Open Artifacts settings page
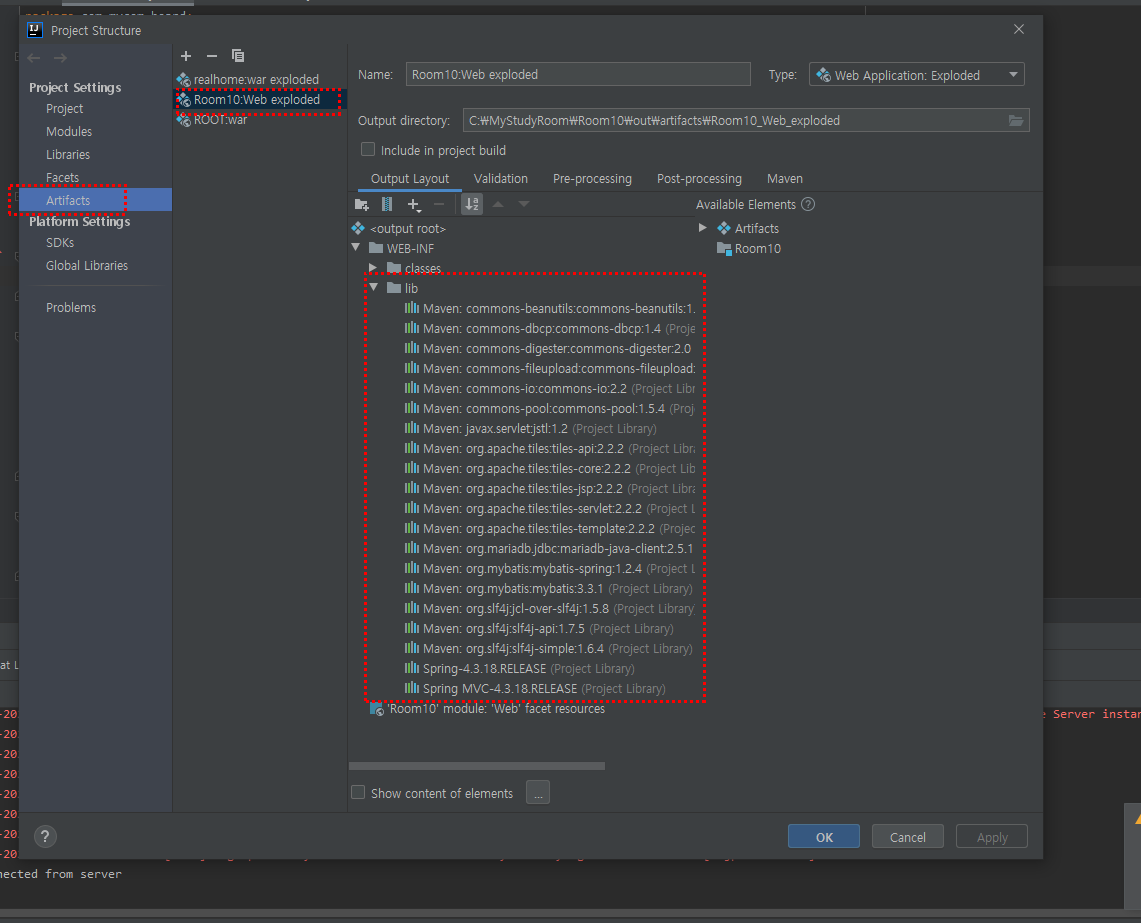Screen dimensions: 1141x923 95,200
